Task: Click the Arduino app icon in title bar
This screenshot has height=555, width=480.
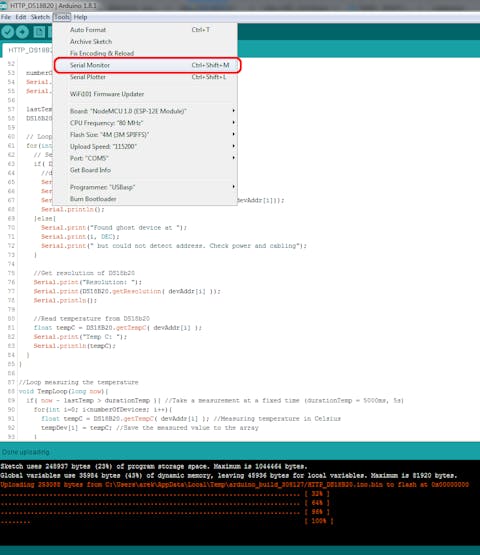Action: [4, 6]
